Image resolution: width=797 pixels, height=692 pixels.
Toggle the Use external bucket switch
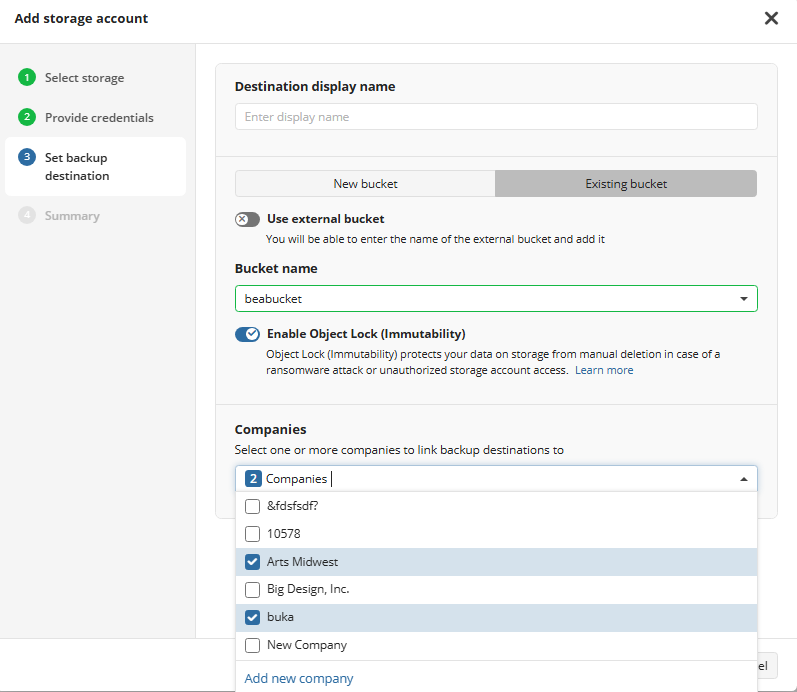(x=247, y=219)
